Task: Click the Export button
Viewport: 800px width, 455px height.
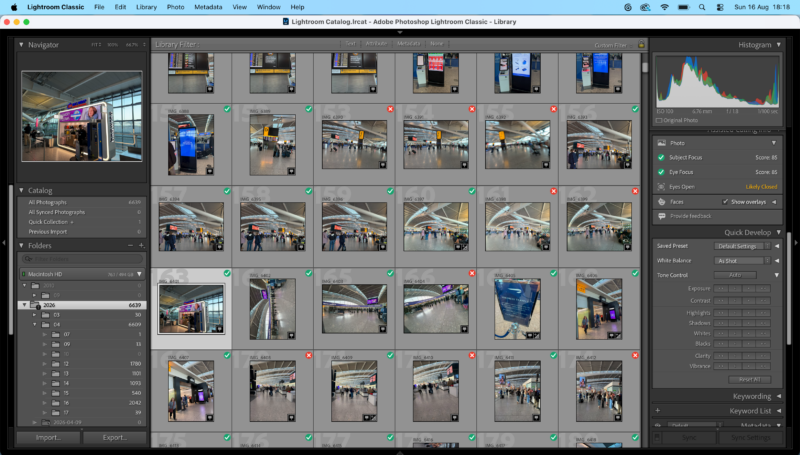Action: point(114,437)
